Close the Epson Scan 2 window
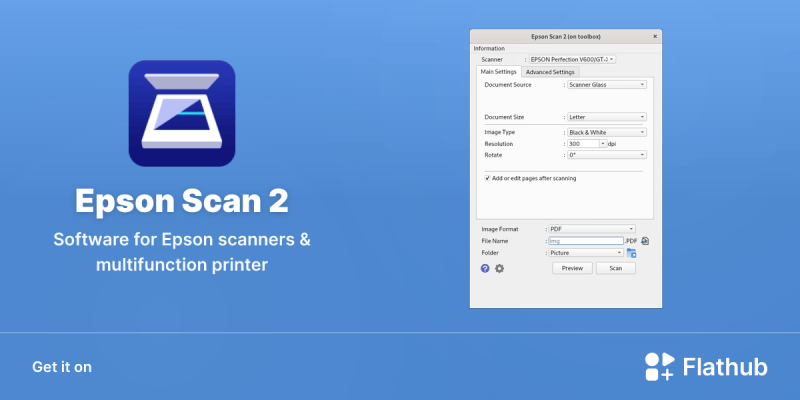Screen dimensions: 800x400 click(x=655, y=36)
